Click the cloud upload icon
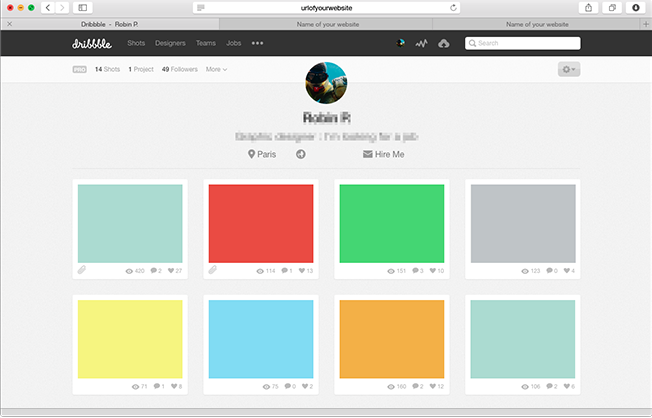Image resolution: width=652 pixels, height=418 pixels. coord(444,43)
